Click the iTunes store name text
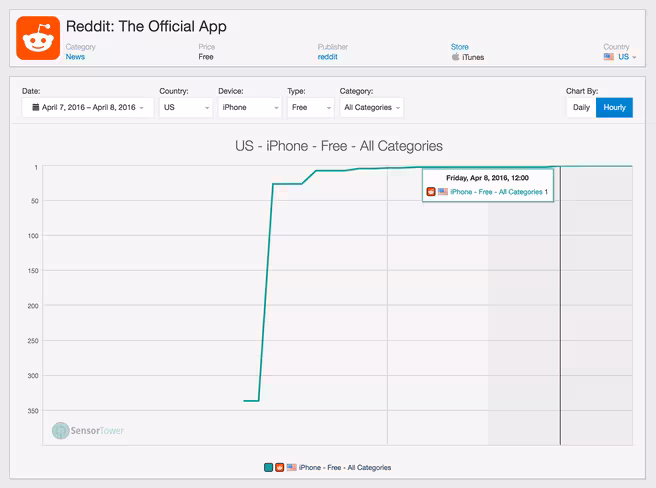656x488 pixels. tap(473, 57)
